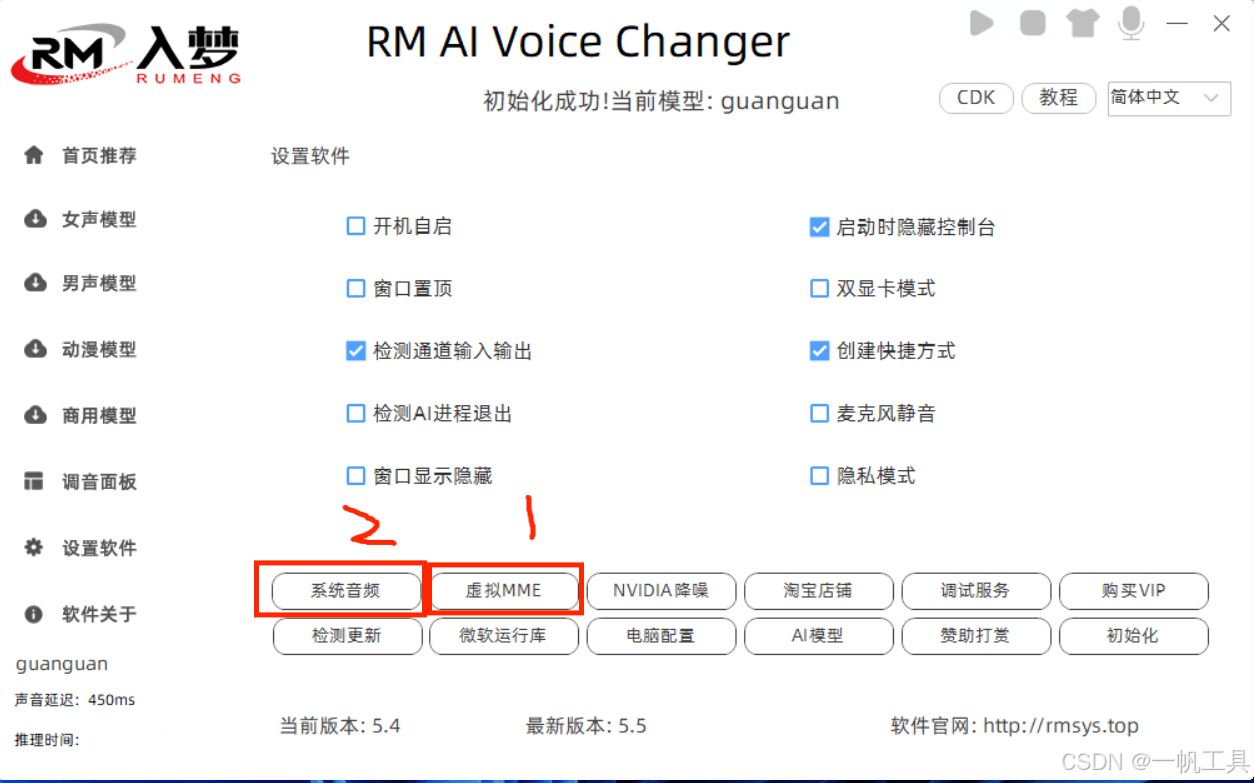Image resolution: width=1254 pixels, height=783 pixels.
Task: Click the panel icon beside 调音面板
Action: [x=34, y=481]
